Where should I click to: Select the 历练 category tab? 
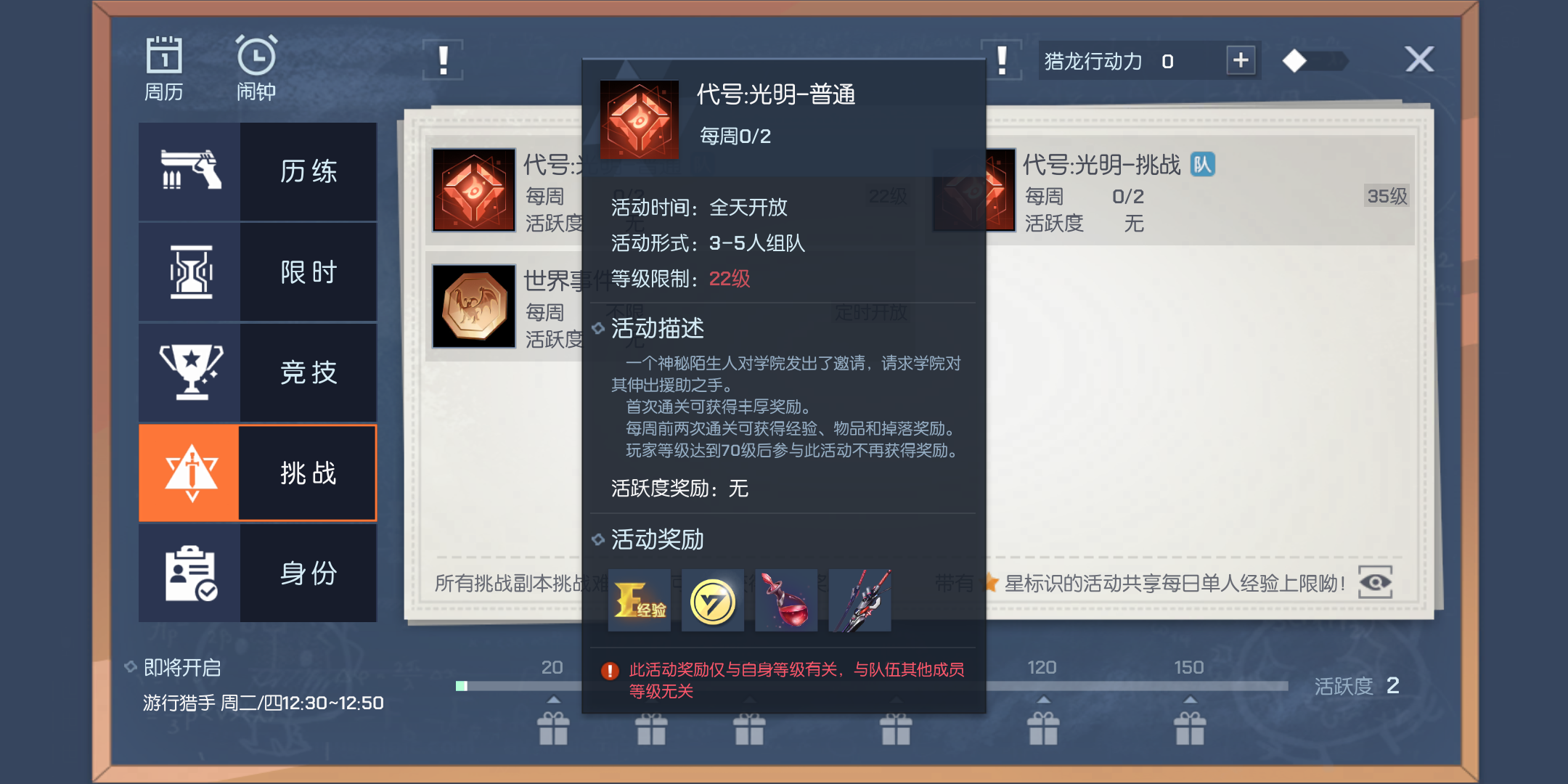tap(258, 171)
